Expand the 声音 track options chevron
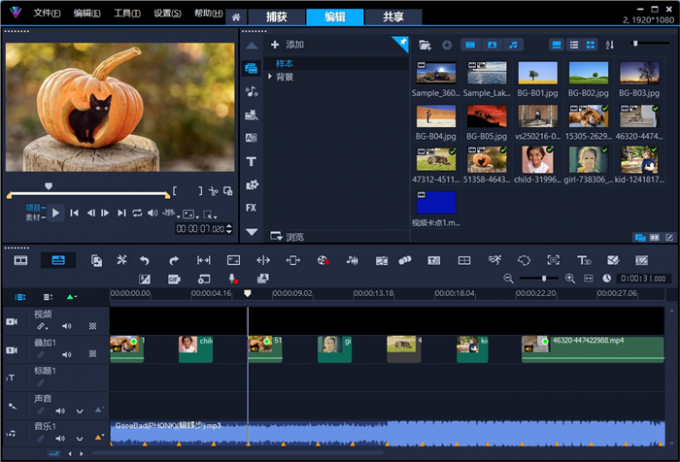 tap(79, 411)
